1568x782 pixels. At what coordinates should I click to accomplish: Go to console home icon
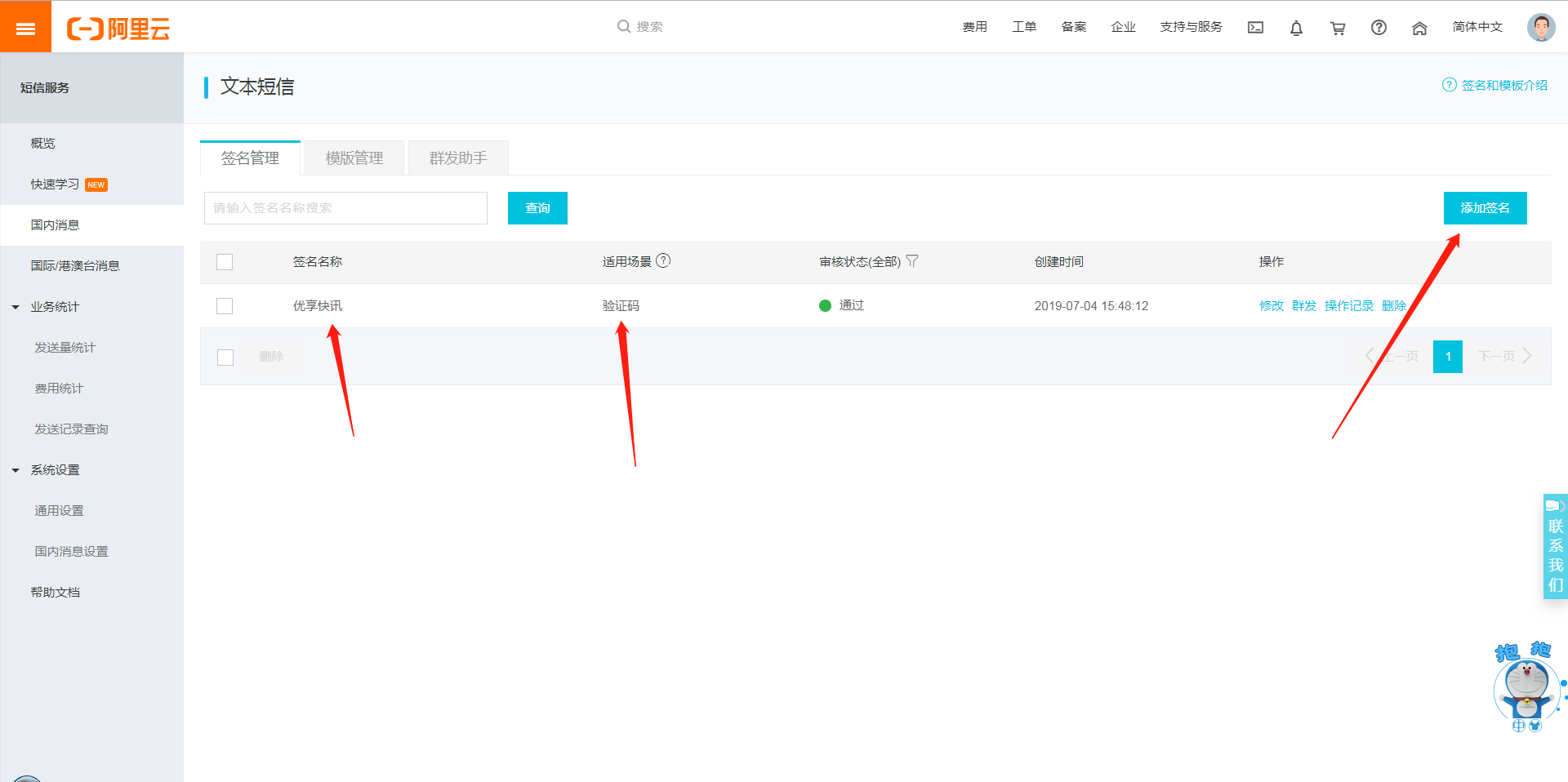click(x=1419, y=28)
